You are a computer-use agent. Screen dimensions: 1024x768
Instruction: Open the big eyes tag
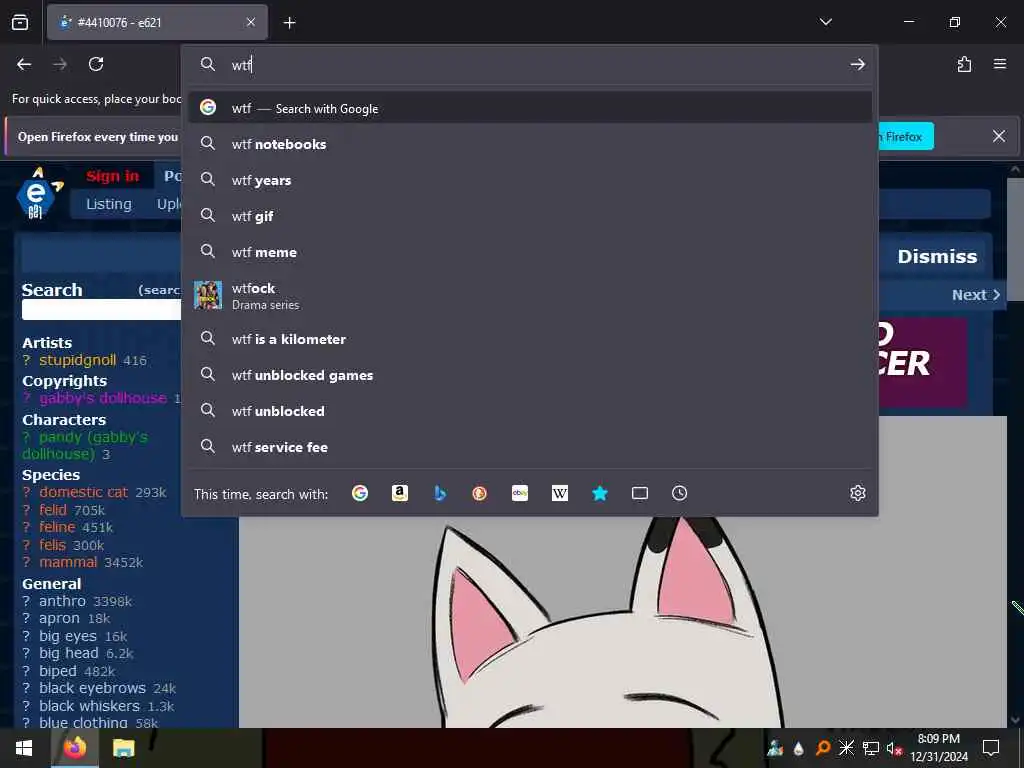(68, 635)
